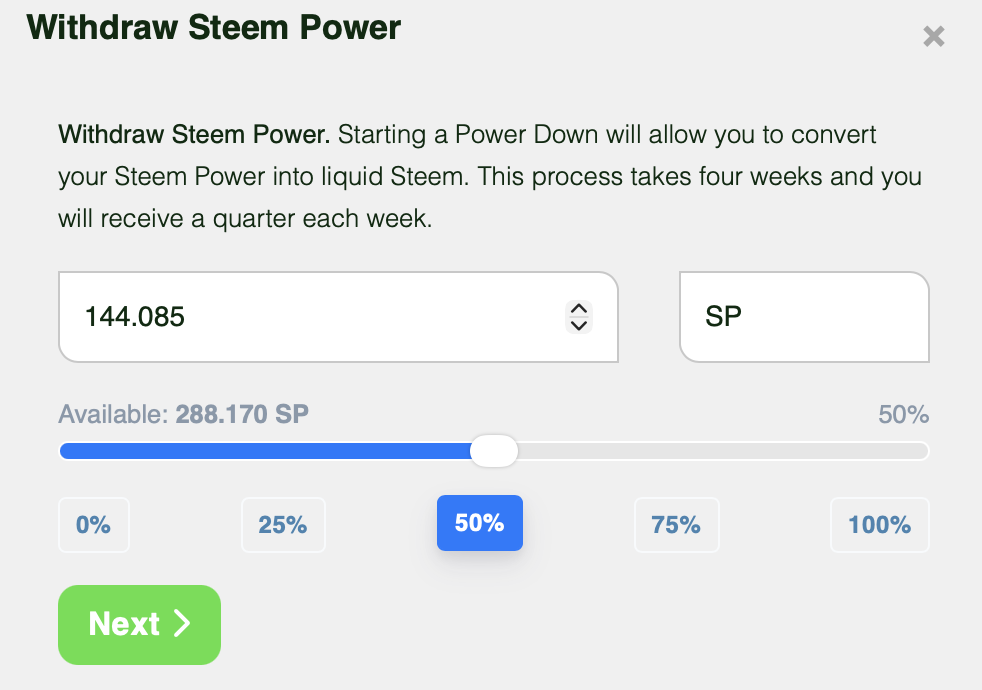The height and width of the screenshot is (690, 982).
Task: Click the white slider handle
Action: point(494,451)
